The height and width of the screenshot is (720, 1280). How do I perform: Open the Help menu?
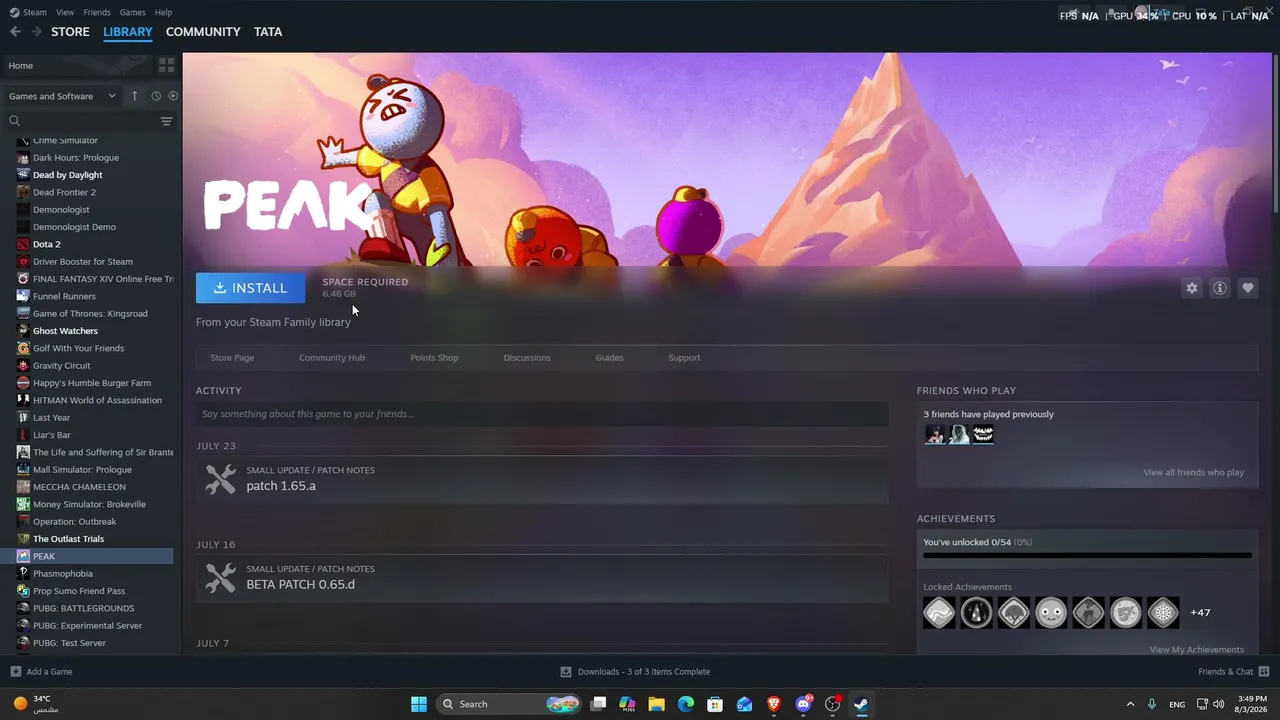tap(163, 12)
